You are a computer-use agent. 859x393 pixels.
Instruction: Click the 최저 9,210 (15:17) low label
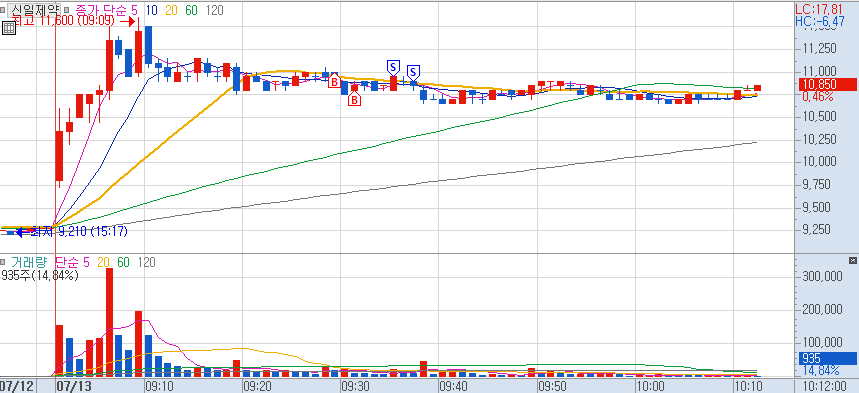click(x=79, y=232)
